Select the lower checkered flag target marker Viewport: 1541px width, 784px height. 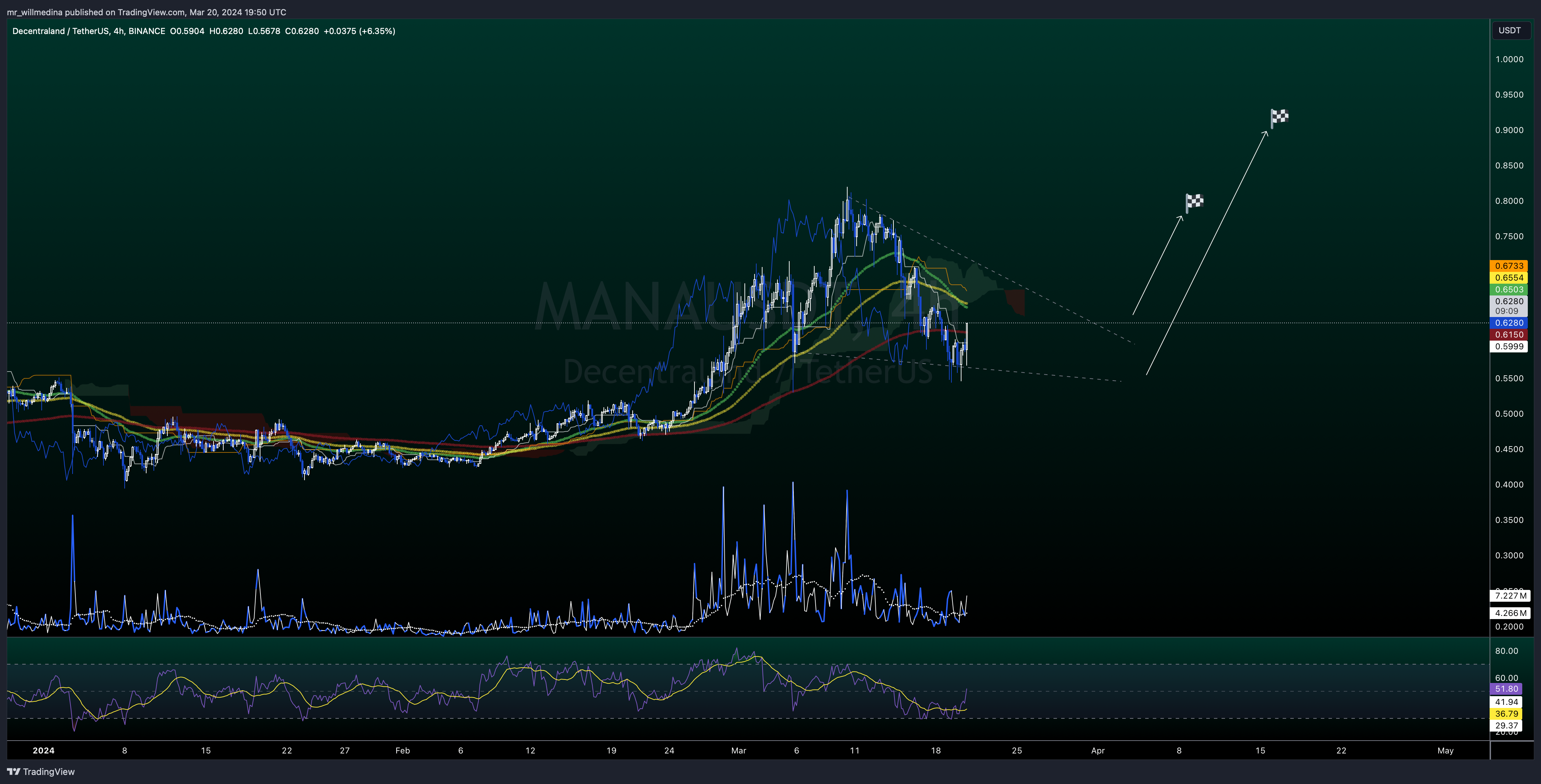point(1194,203)
